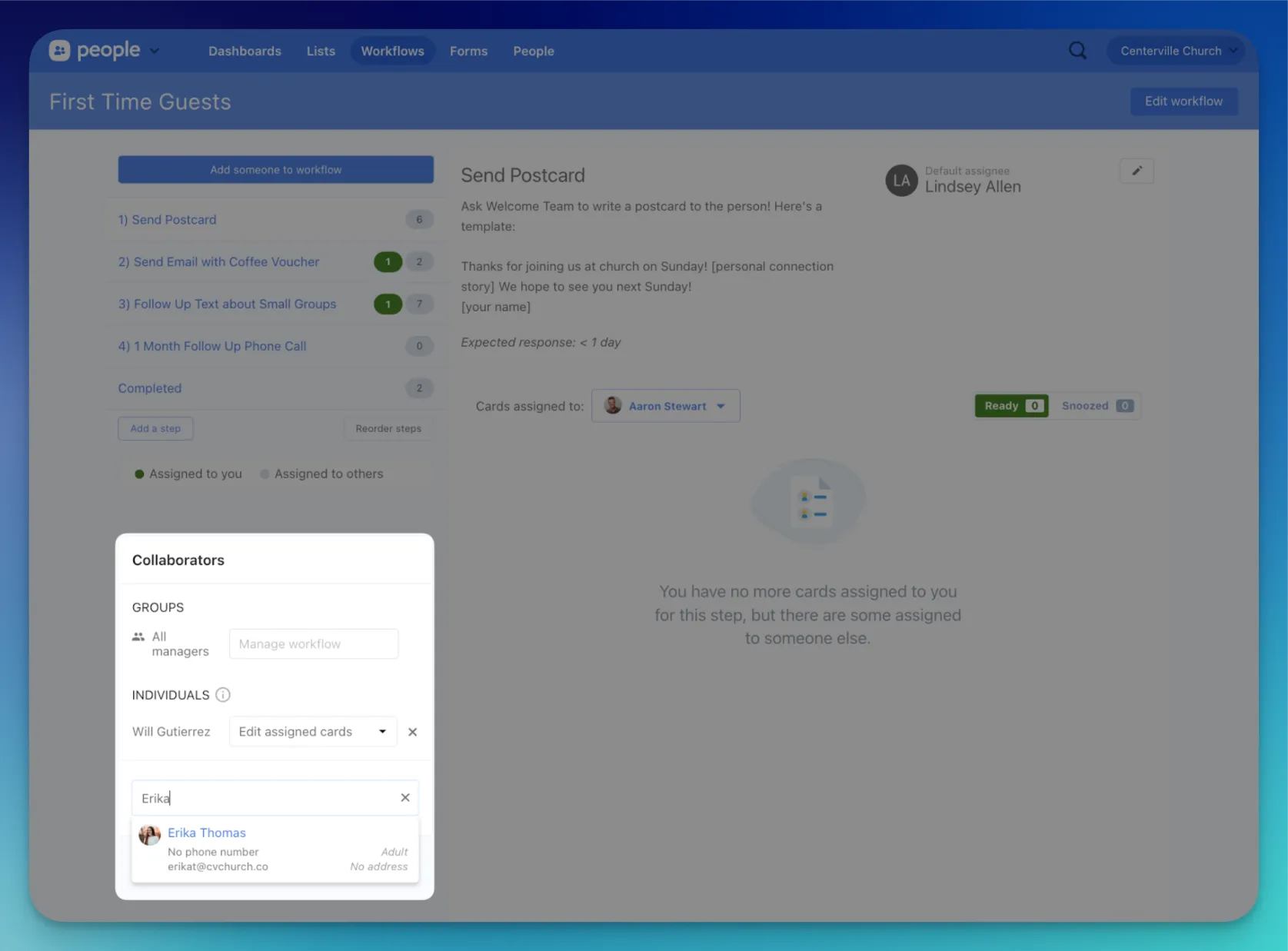The width and height of the screenshot is (1288, 951).
Task: Open the Aaron Stewart assignee dropdown
Action: click(665, 406)
